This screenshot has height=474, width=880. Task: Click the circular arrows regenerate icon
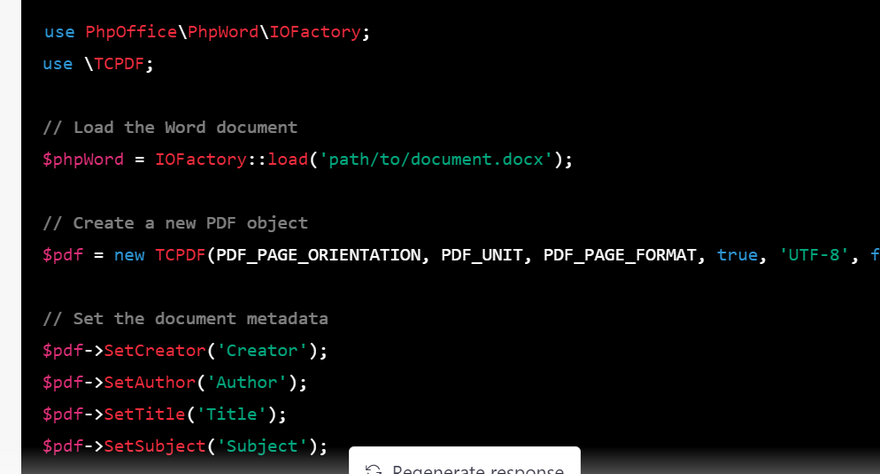(374, 469)
